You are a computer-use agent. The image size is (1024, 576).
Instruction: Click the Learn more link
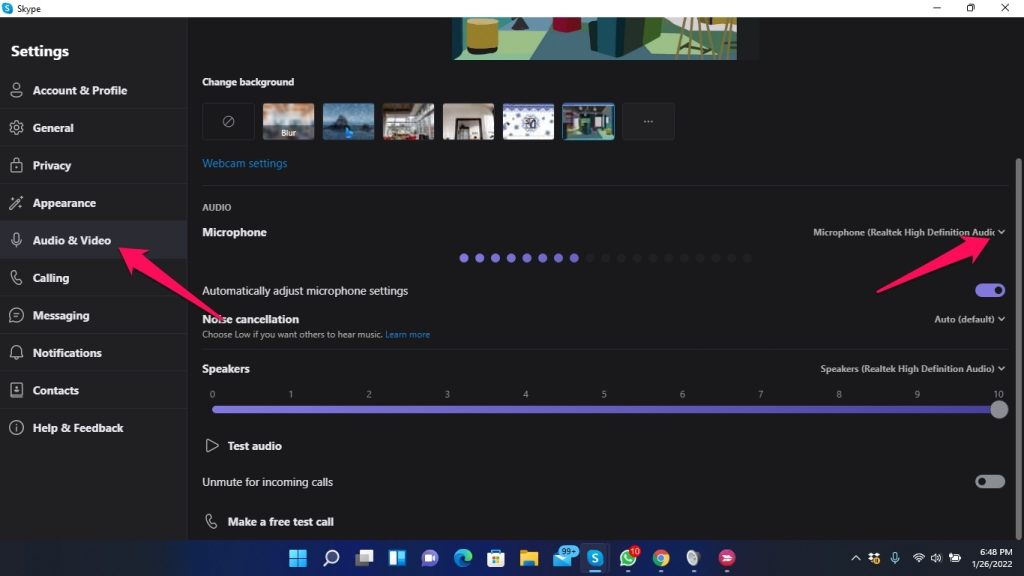point(407,335)
